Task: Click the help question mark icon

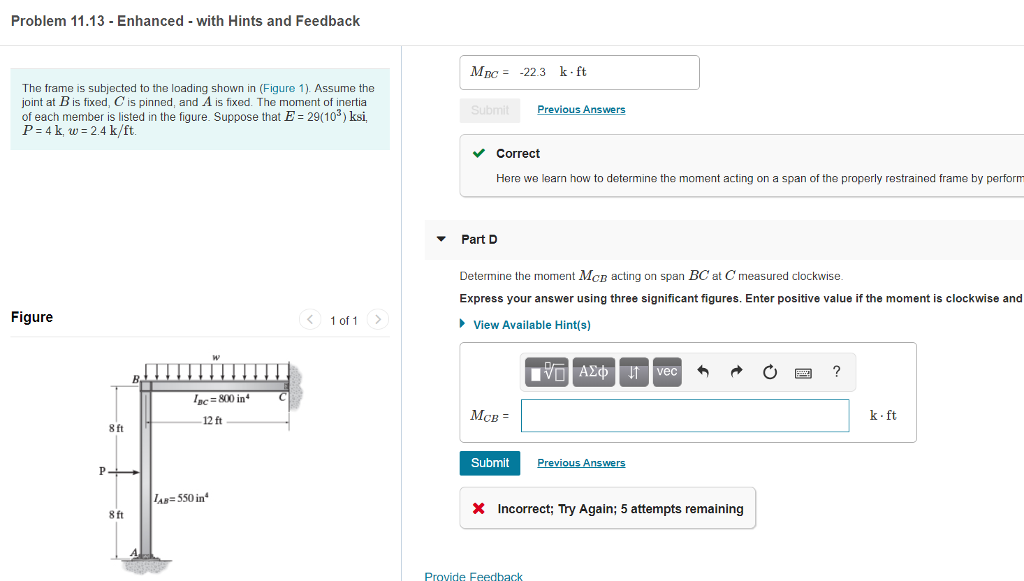Action: 836,371
